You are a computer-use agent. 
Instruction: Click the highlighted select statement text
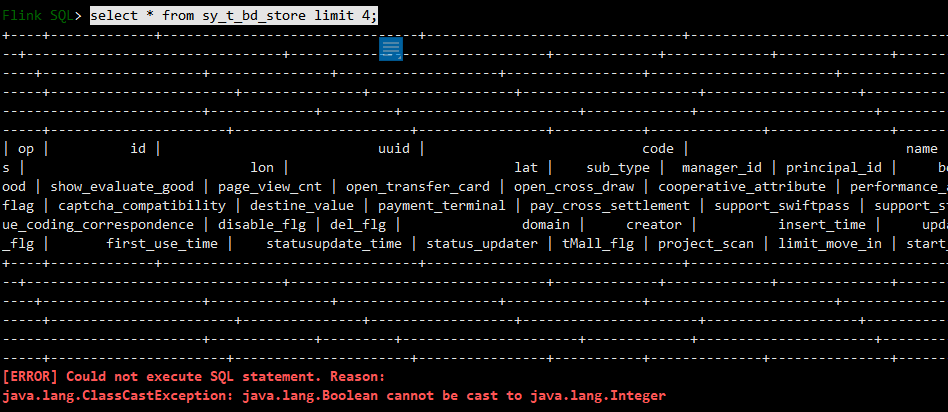(234, 16)
